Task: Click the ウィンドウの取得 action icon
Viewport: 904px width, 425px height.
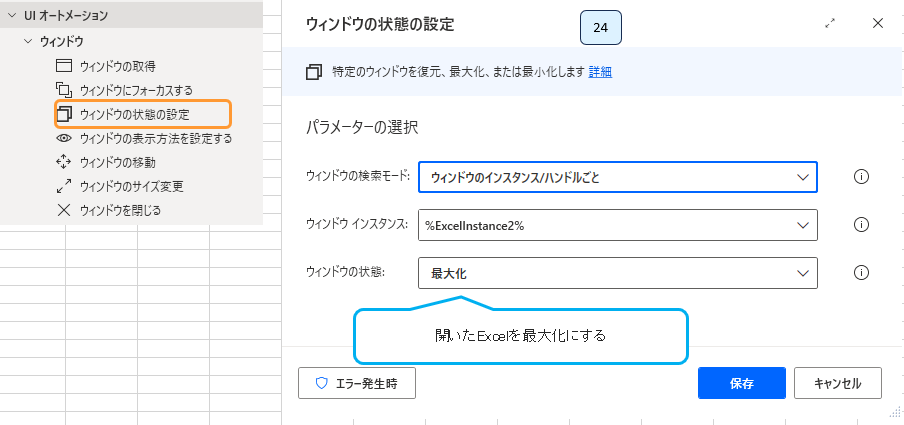Action: point(64,66)
